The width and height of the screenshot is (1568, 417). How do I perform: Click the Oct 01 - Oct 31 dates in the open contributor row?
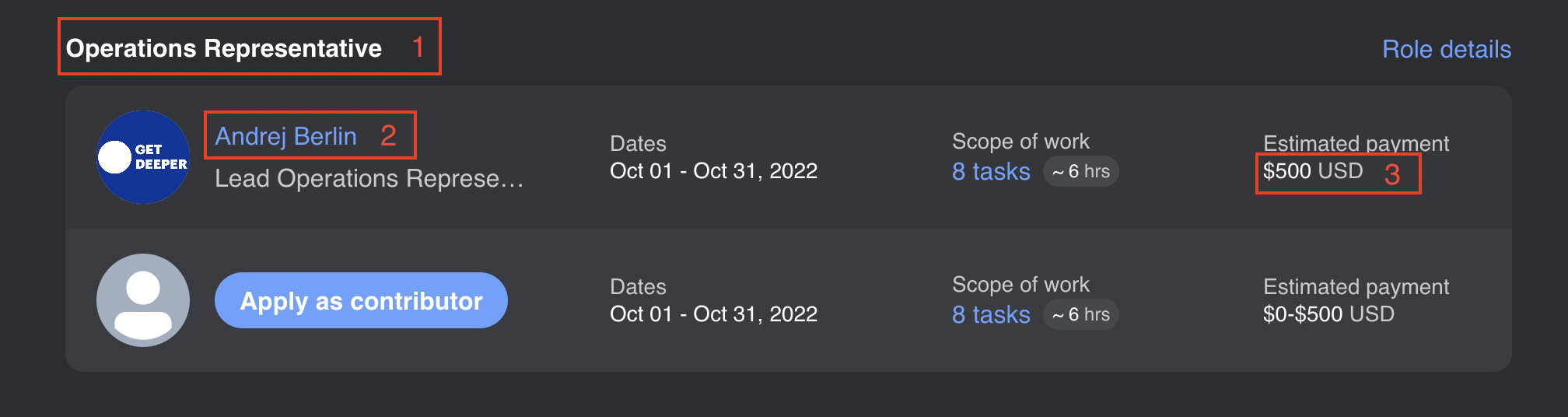point(713,314)
